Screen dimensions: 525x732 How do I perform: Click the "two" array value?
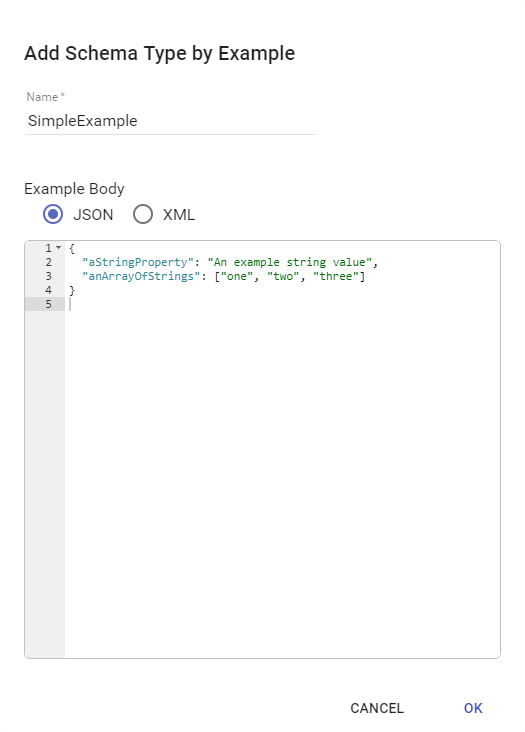click(283, 276)
